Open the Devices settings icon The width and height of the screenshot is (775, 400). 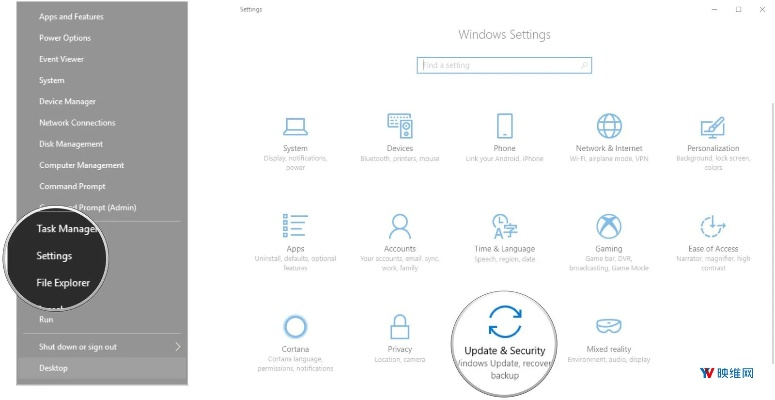coord(400,126)
